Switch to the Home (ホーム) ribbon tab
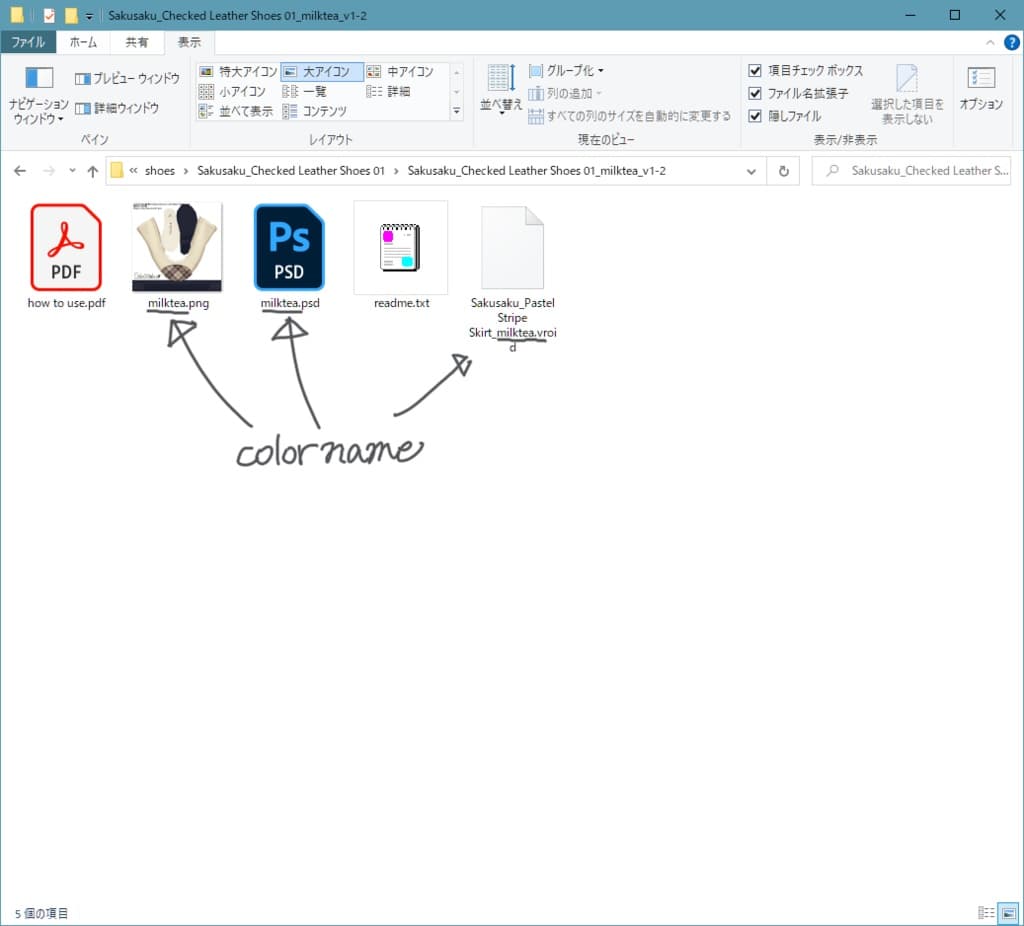Image resolution: width=1024 pixels, height=926 pixels. pos(83,42)
